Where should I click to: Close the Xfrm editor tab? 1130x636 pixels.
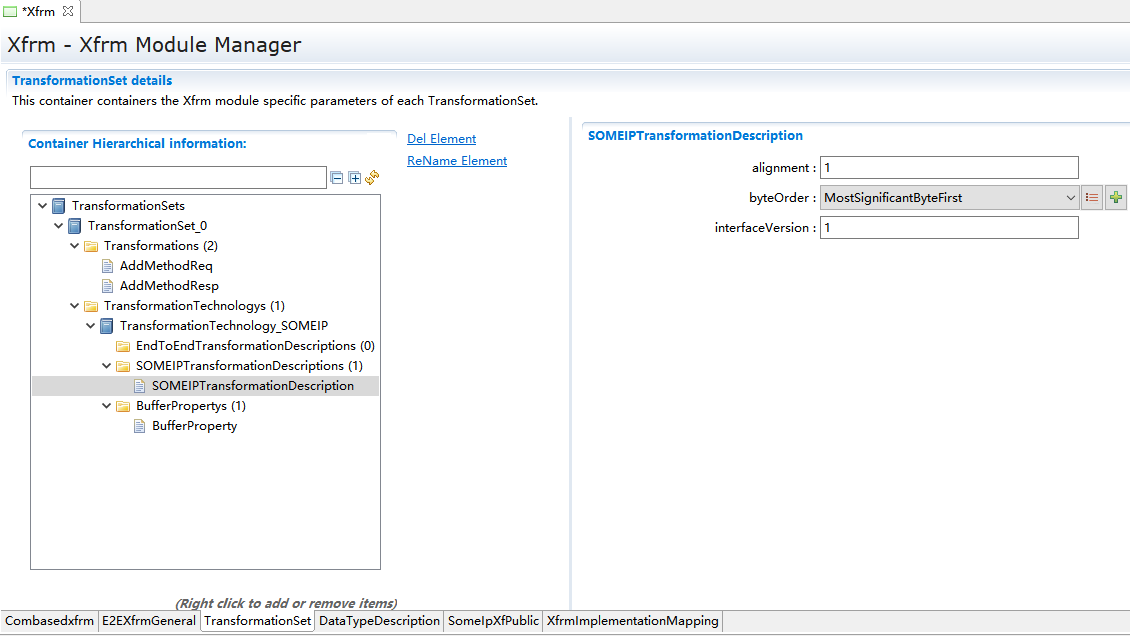coord(68,11)
